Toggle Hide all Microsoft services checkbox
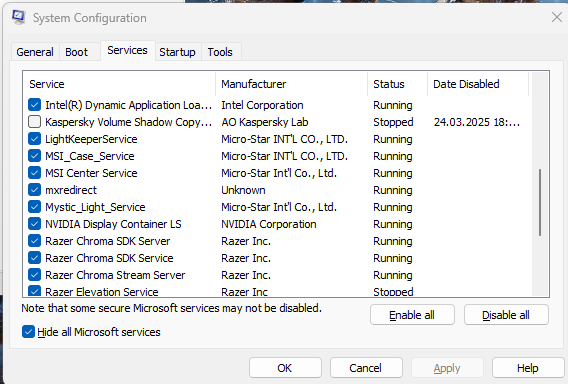Image resolution: width=568 pixels, height=384 pixels. pos(28,332)
